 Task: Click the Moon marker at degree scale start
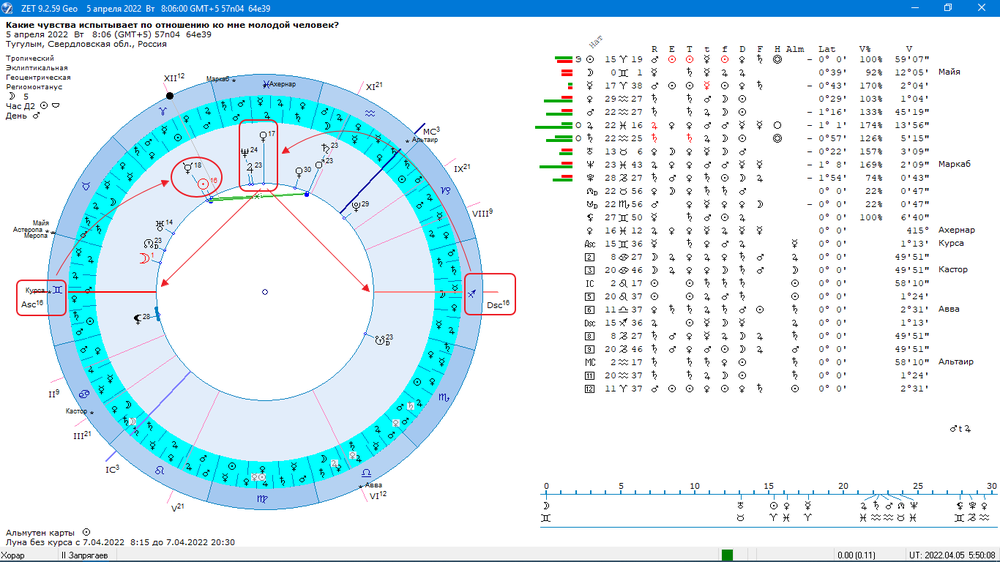click(546, 506)
